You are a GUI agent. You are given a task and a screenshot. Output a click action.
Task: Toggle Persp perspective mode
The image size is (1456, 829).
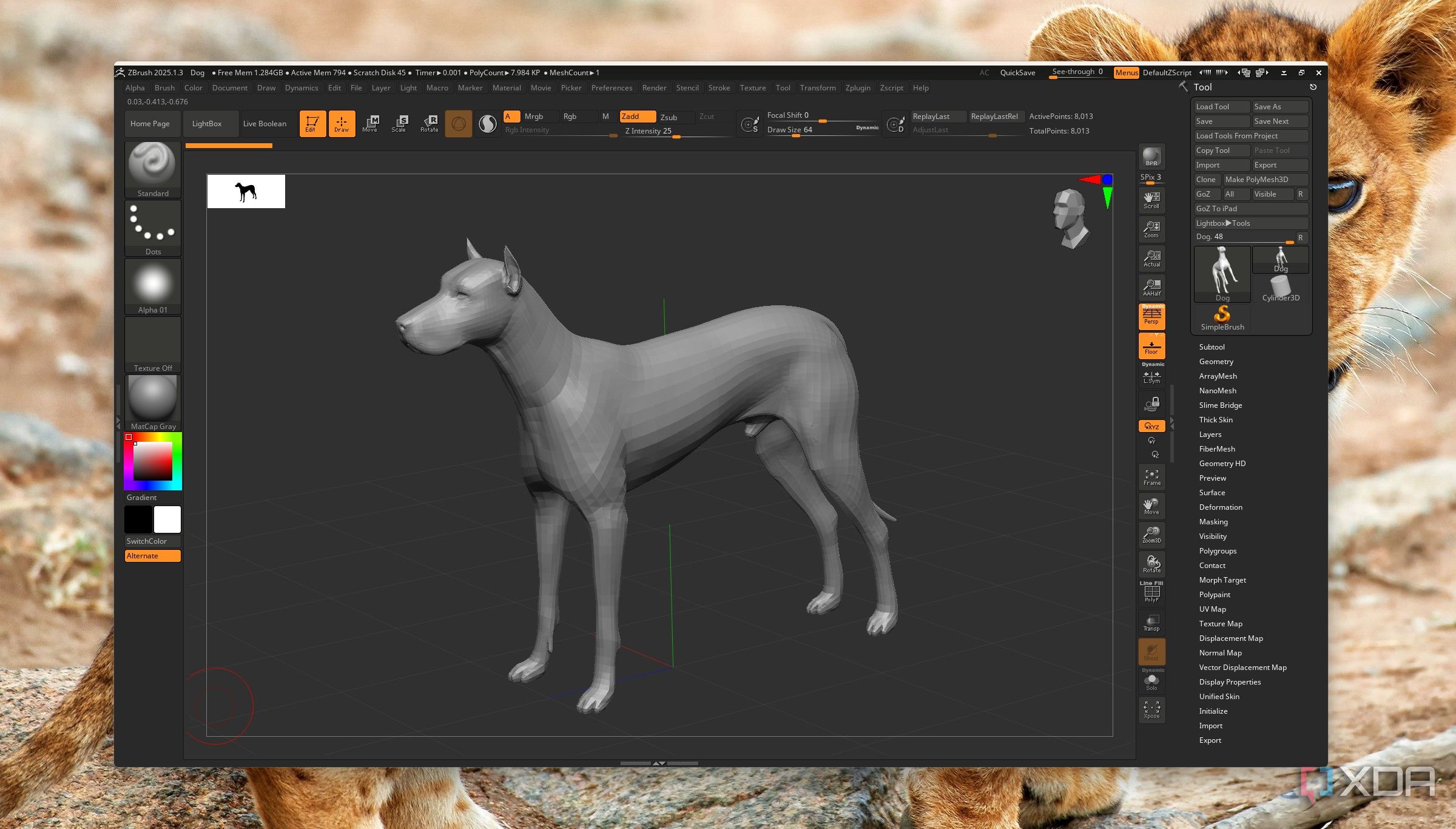pyautogui.click(x=1151, y=316)
